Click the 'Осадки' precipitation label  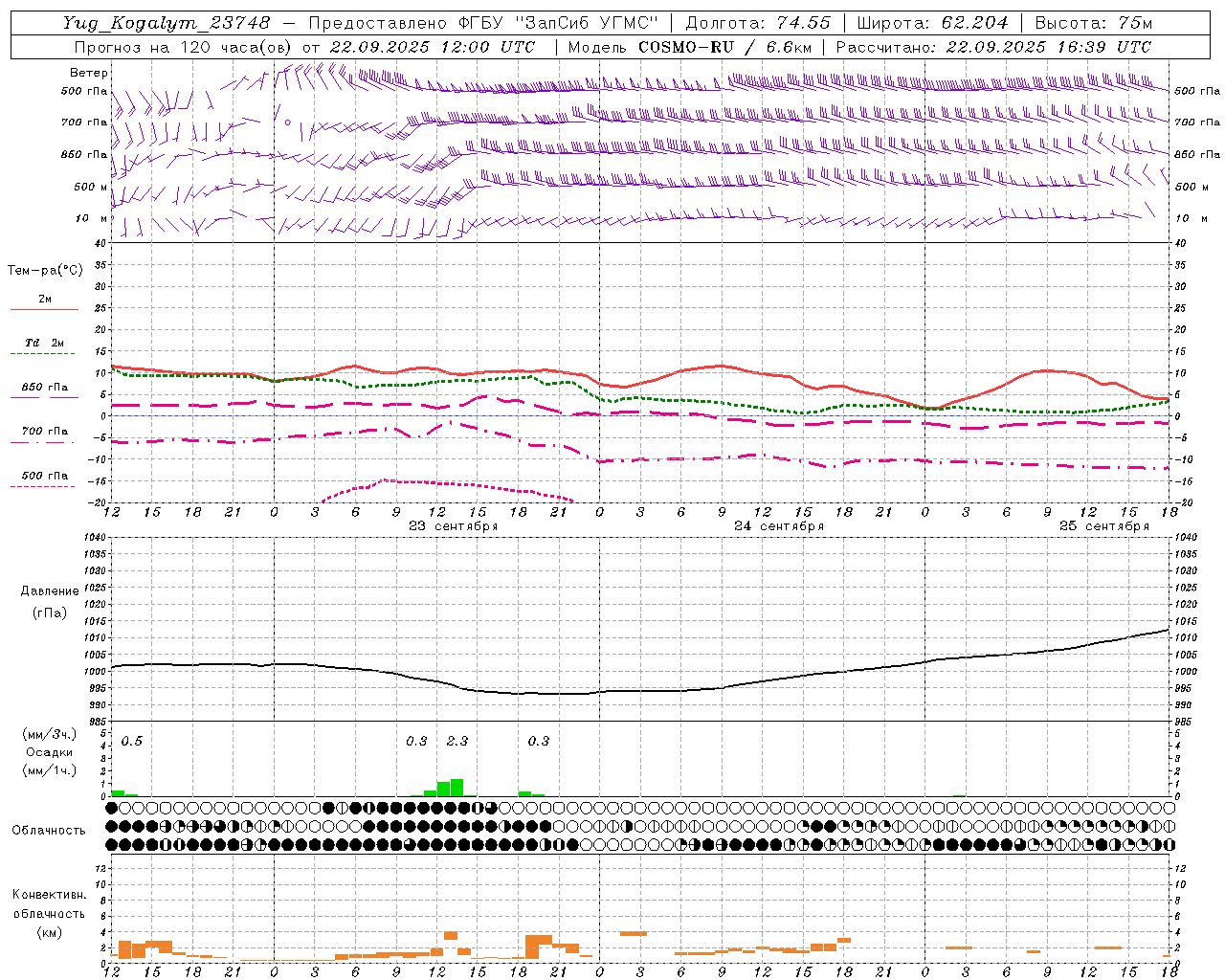[x=50, y=752]
